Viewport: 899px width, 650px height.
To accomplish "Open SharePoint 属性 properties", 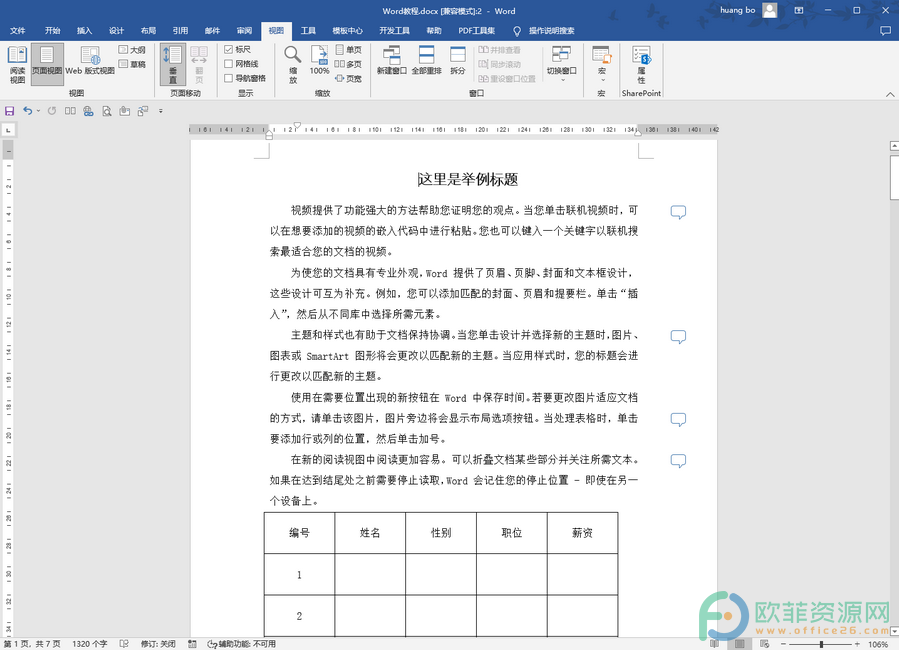I will click(x=641, y=64).
